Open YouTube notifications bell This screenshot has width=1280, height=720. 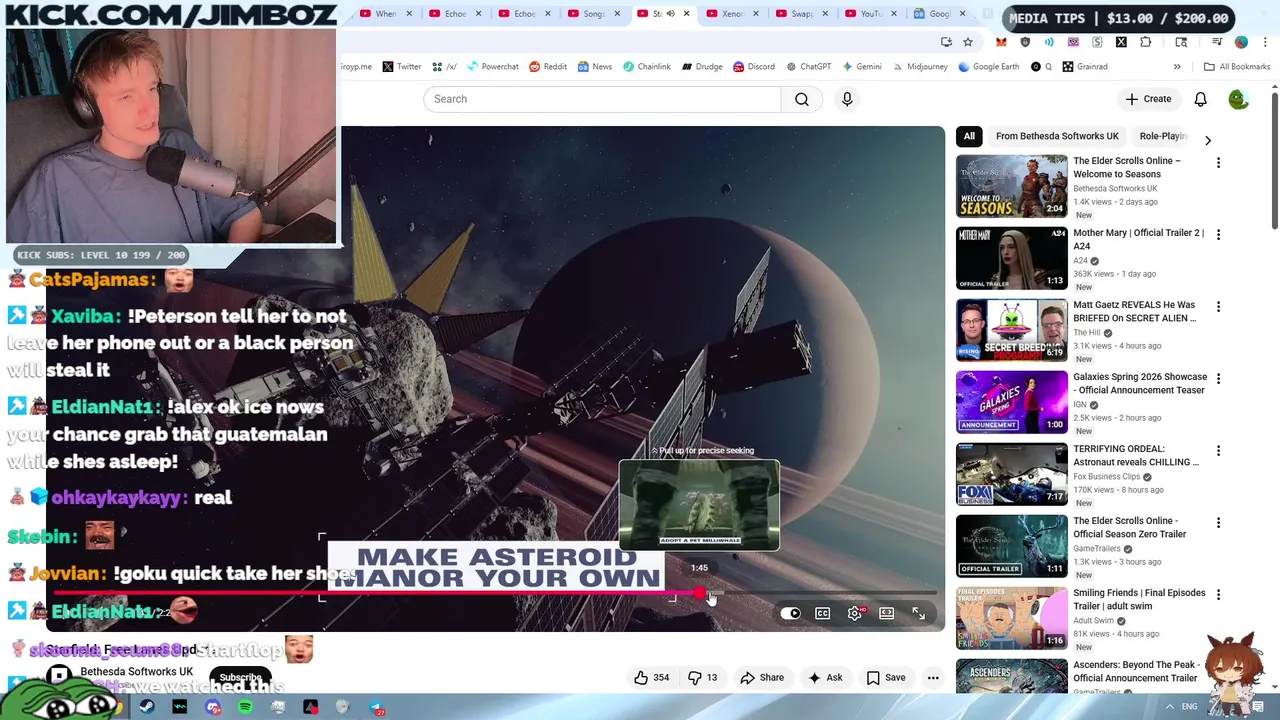[x=1200, y=99]
